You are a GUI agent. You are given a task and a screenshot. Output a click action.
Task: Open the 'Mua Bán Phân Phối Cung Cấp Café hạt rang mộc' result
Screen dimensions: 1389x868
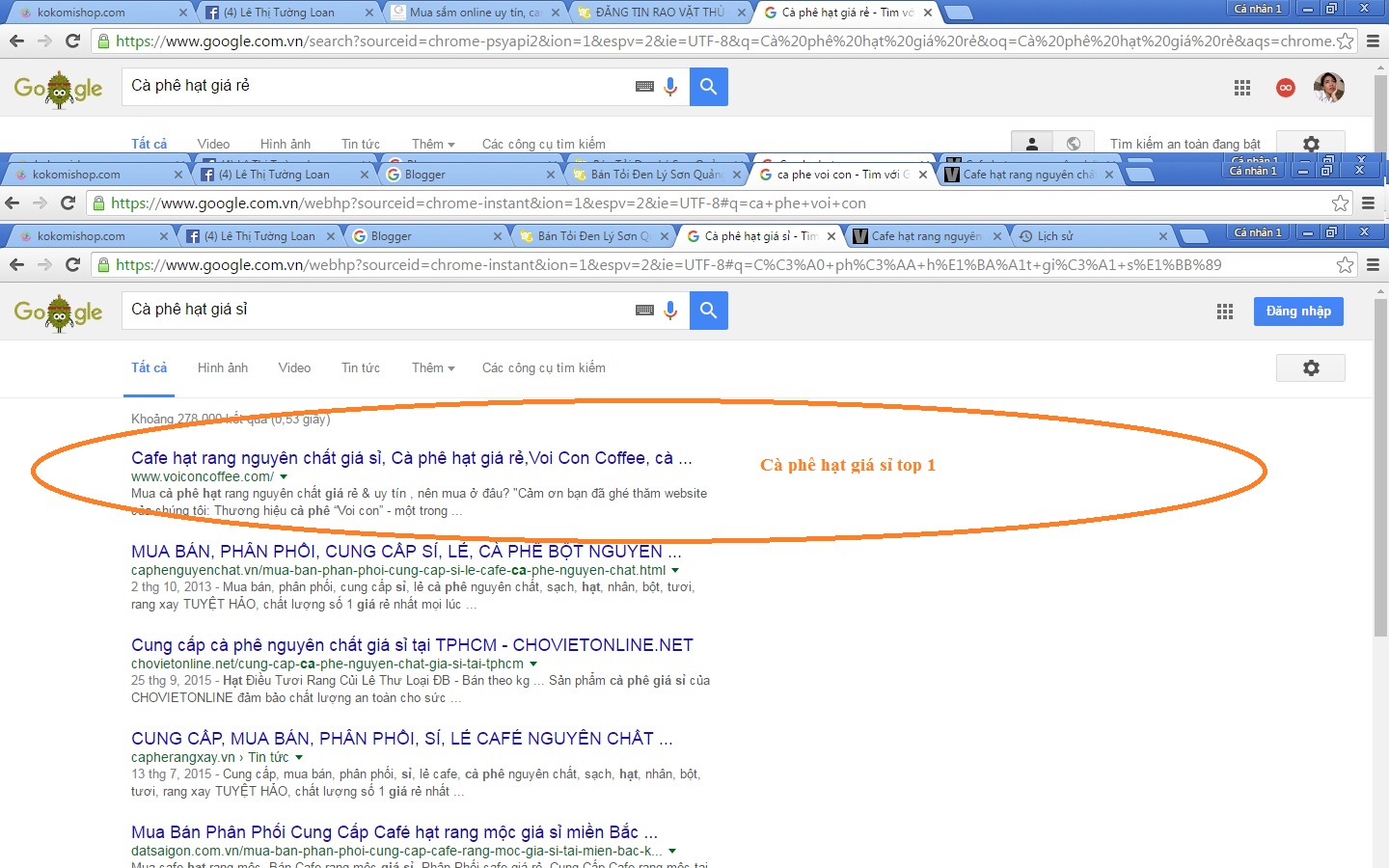point(395,832)
